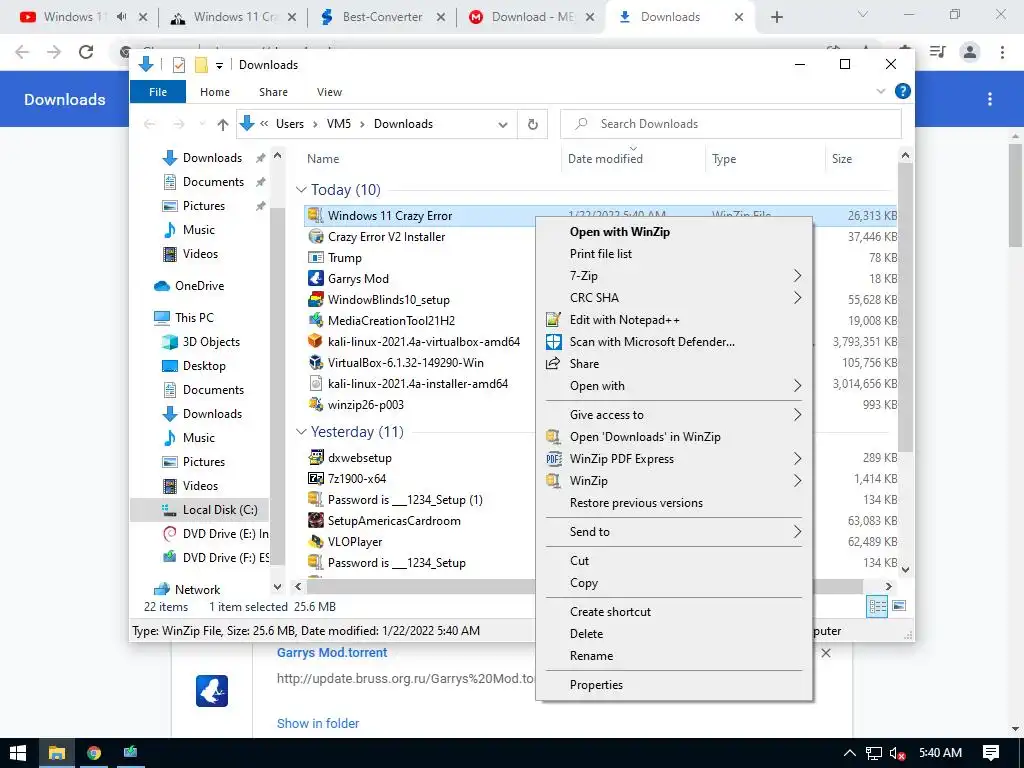
Task: Expand the CRC SHA submenu arrow
Action: (797, 298)
